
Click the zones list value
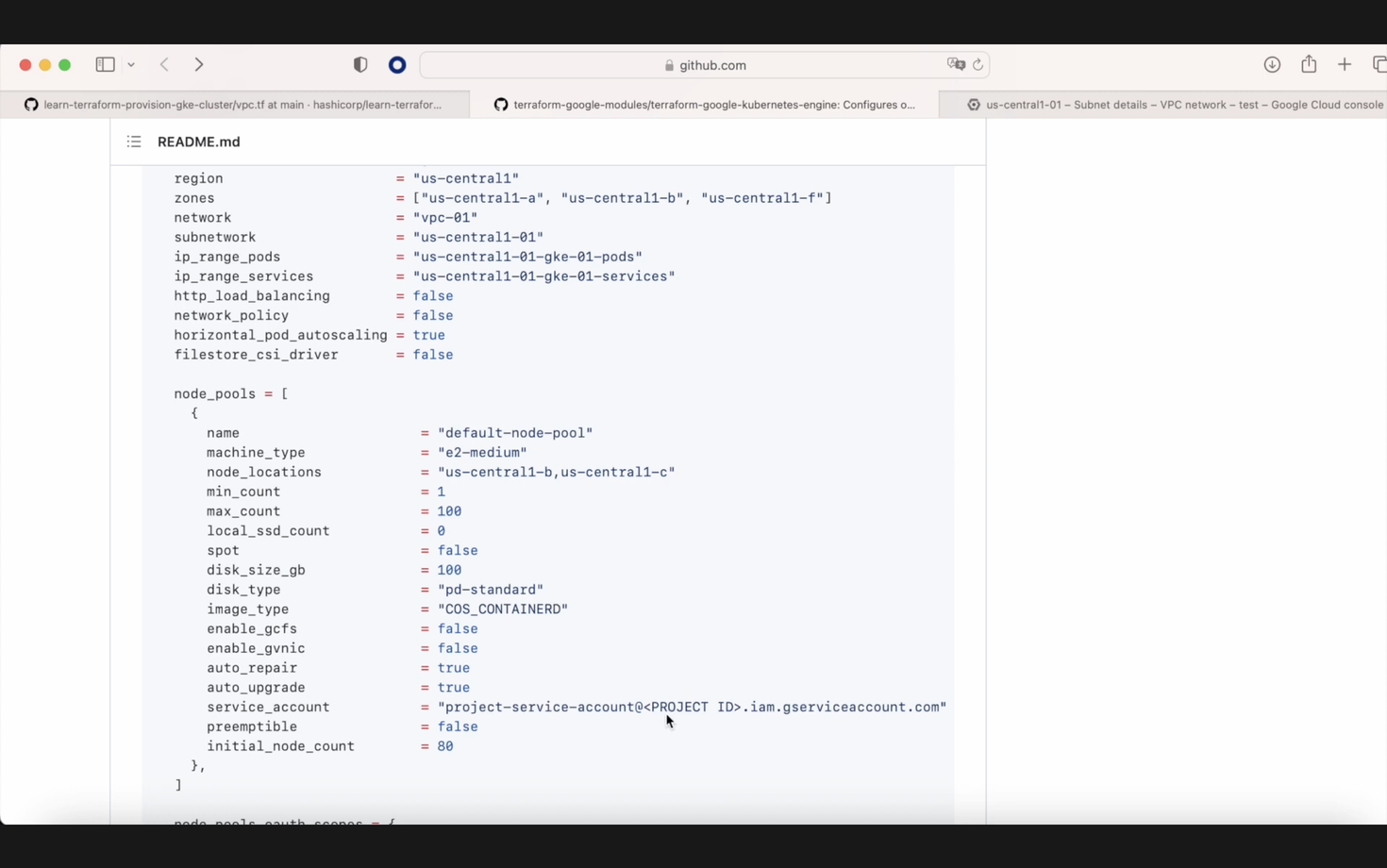(623, 198)
